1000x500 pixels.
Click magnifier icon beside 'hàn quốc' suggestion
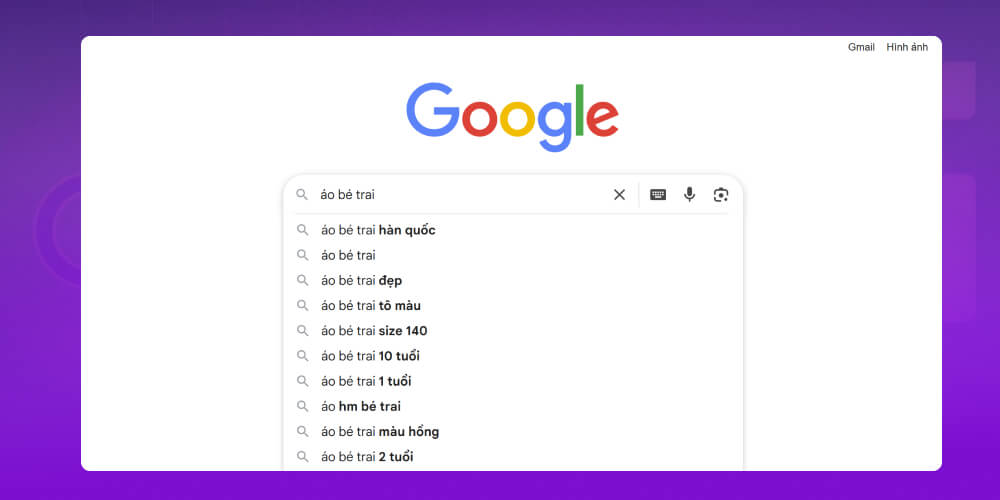point(302,230)
